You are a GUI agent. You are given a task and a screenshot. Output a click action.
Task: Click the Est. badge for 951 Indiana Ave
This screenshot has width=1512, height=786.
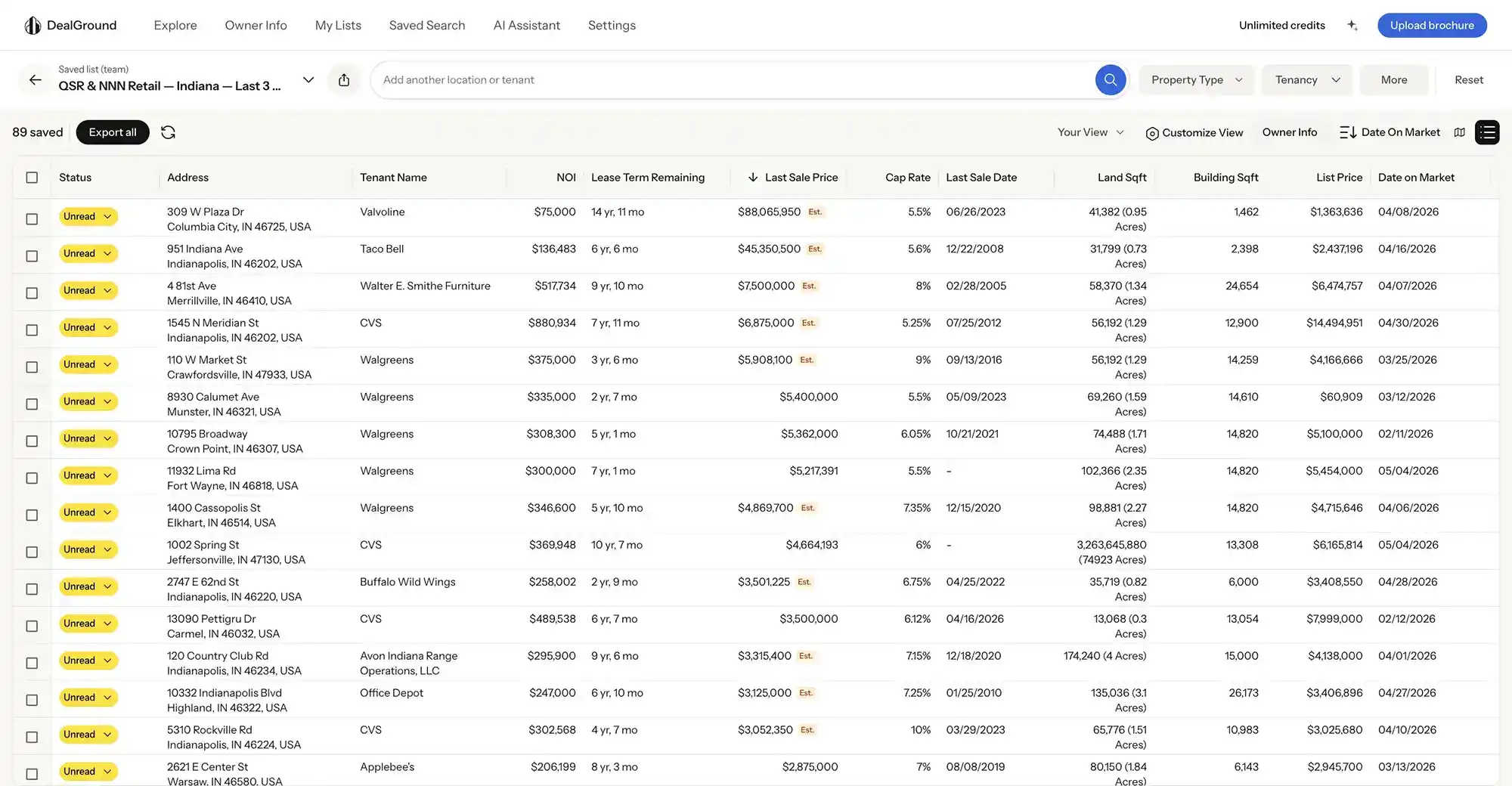[x=815, y=249]
